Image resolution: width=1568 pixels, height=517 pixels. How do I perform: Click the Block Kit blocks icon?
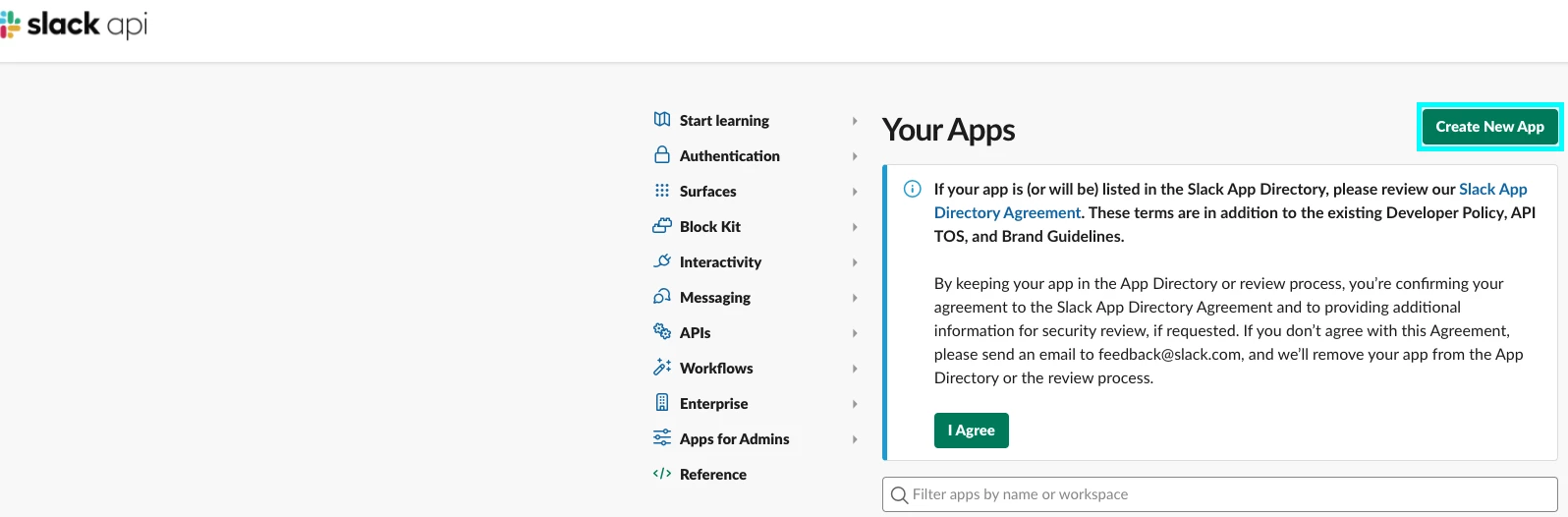pos(662,226)
